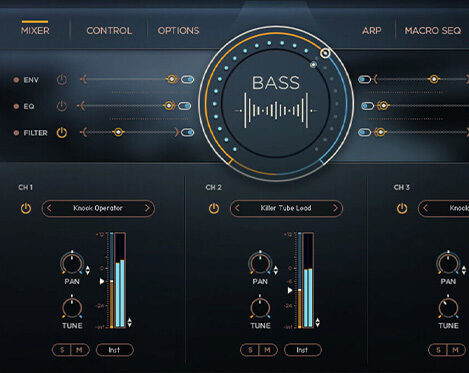Click the EQ indicator dot
This screenshot has height=373, width=469.
coord(16,106)
